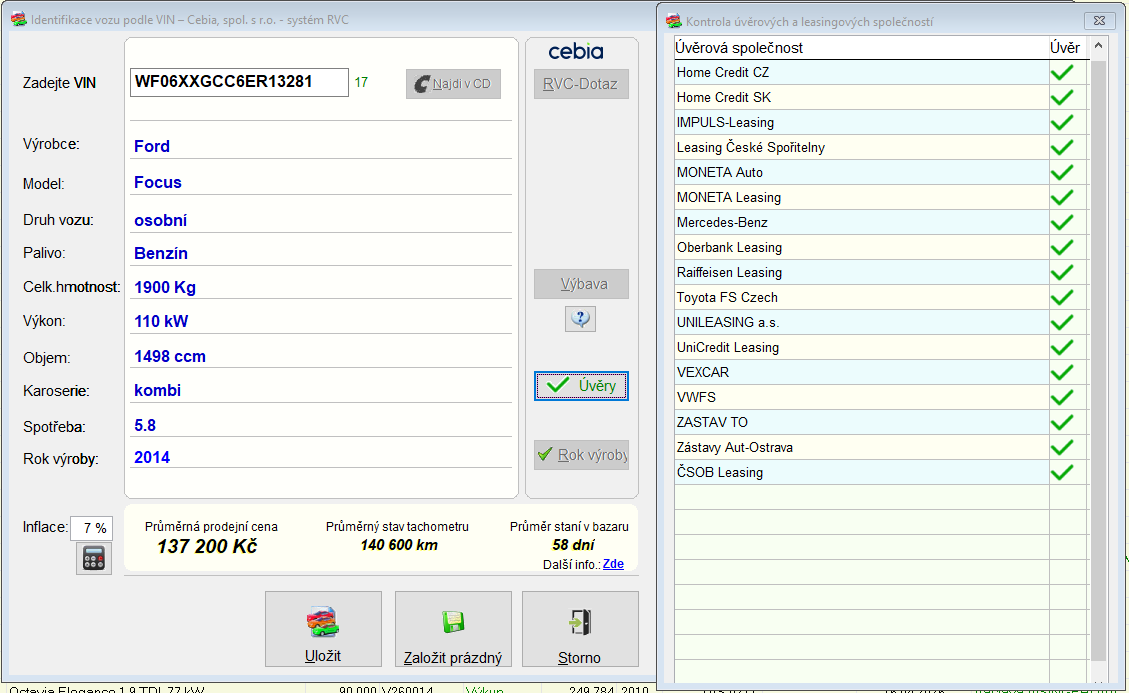
Task: Click the Najdi v CD button
Action: click(x=453, y=84)
